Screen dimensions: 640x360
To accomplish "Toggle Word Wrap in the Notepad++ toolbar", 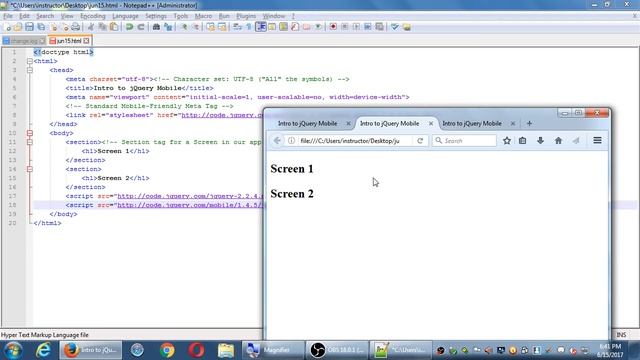I will tap(238, 27).
